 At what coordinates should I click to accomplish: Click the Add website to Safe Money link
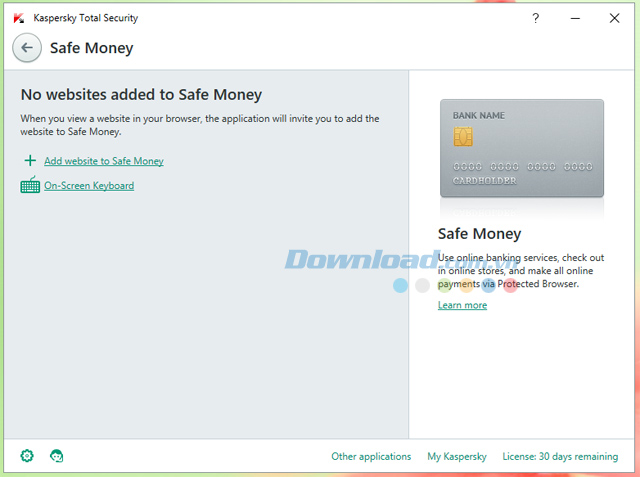pos(104,161)
